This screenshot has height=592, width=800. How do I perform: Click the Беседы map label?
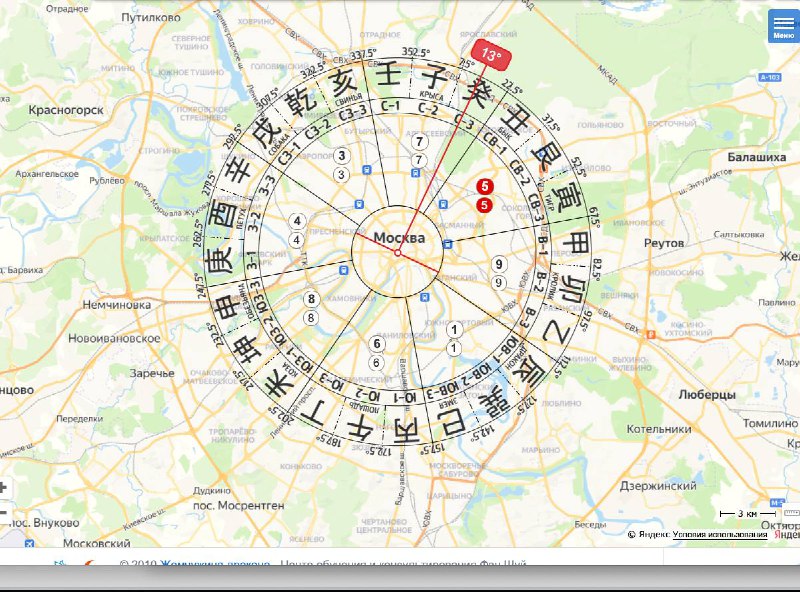coord(590,524)
